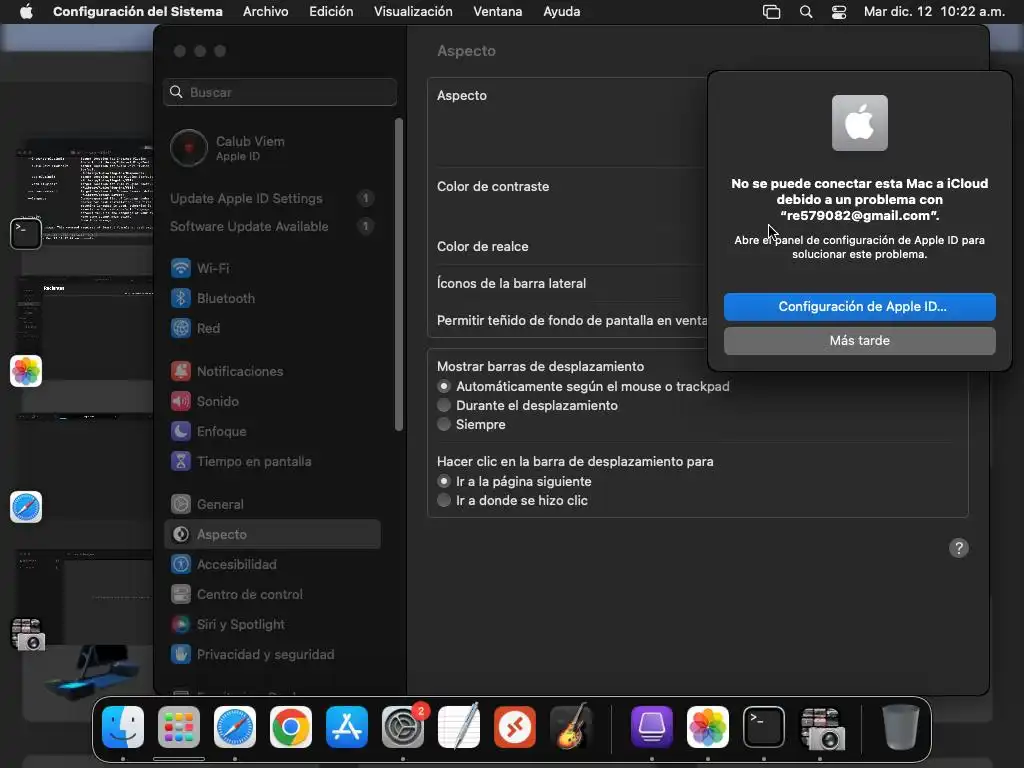Launch Google Chrome from the Dock
This screenshot has width=1024, height=768.
[x=291, y=727]
